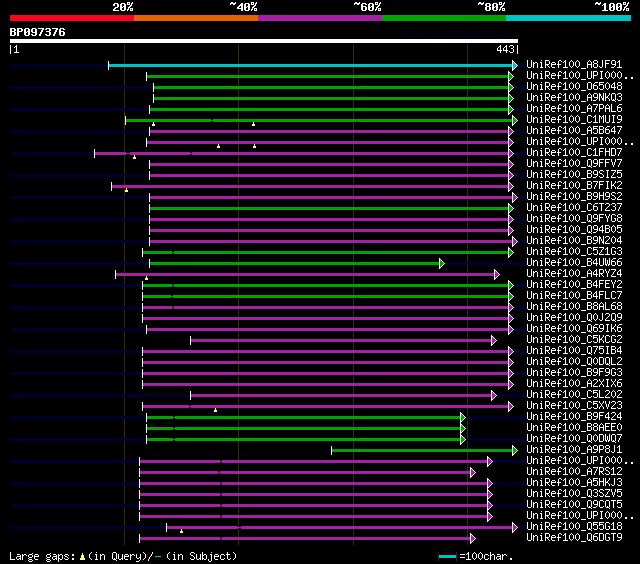Screen dimensions: 640x564
Task: Click the yellow gap marker in the Large gaps legend
Action: point(82,557)
